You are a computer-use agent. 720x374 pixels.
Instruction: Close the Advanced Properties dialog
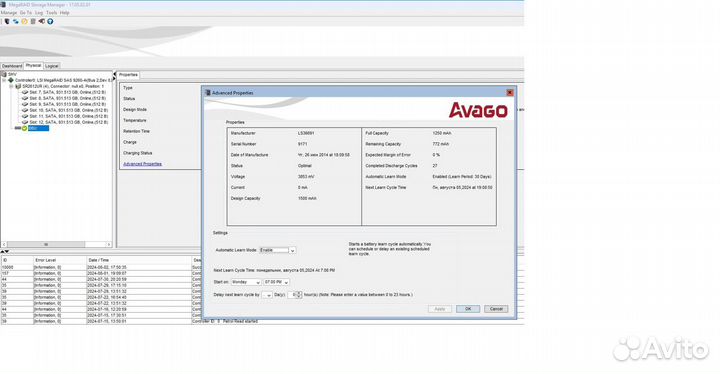pyautogui.click(x=510, y=93)
